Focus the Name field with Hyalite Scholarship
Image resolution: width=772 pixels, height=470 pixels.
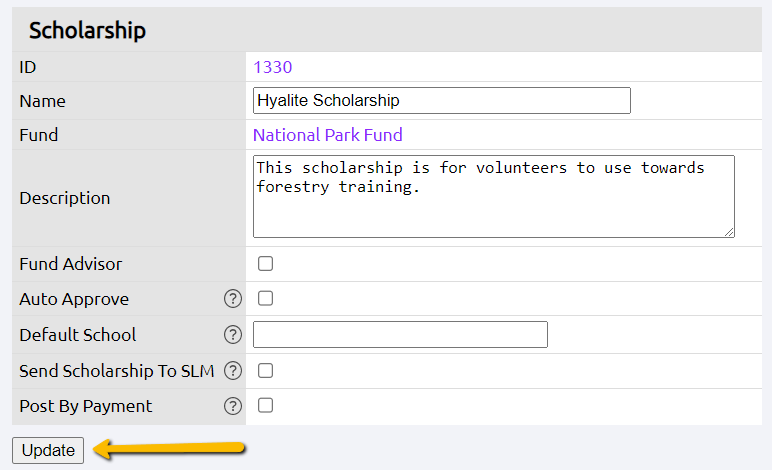point(442,100)
